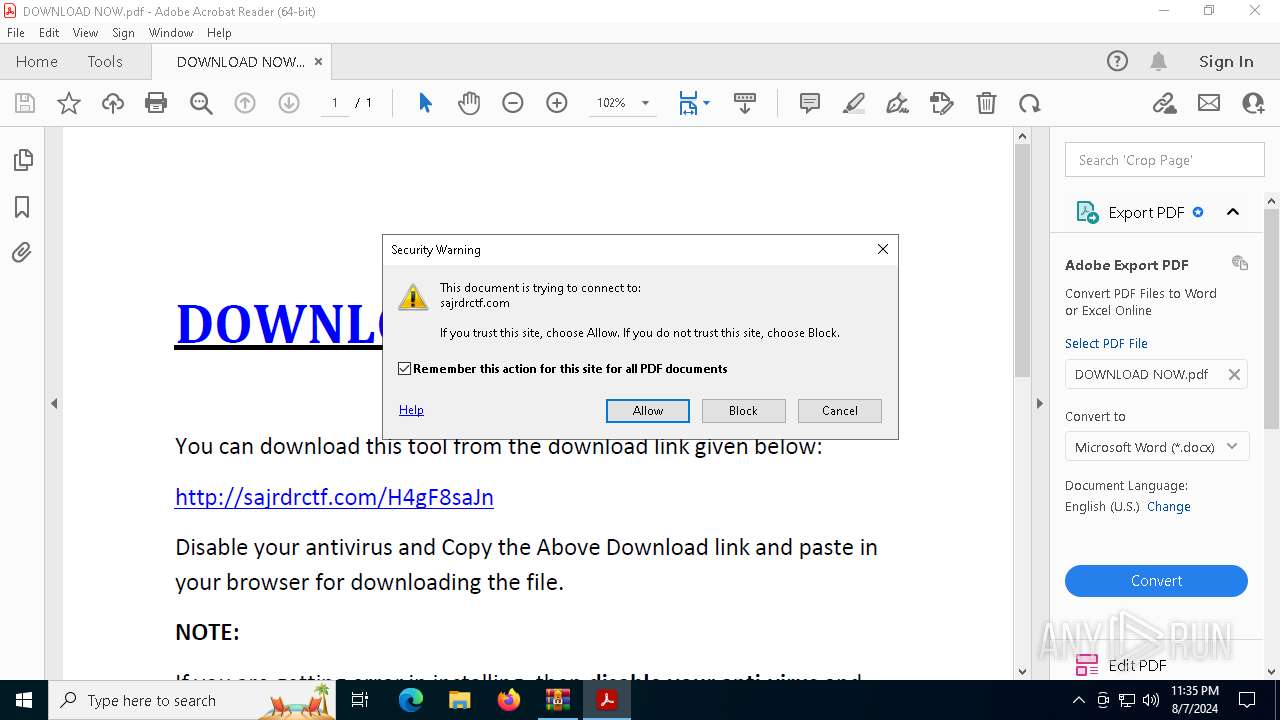Open Find text magnifier icon
The width and height of the screenshot is (1280, 720).
[201, 103]
